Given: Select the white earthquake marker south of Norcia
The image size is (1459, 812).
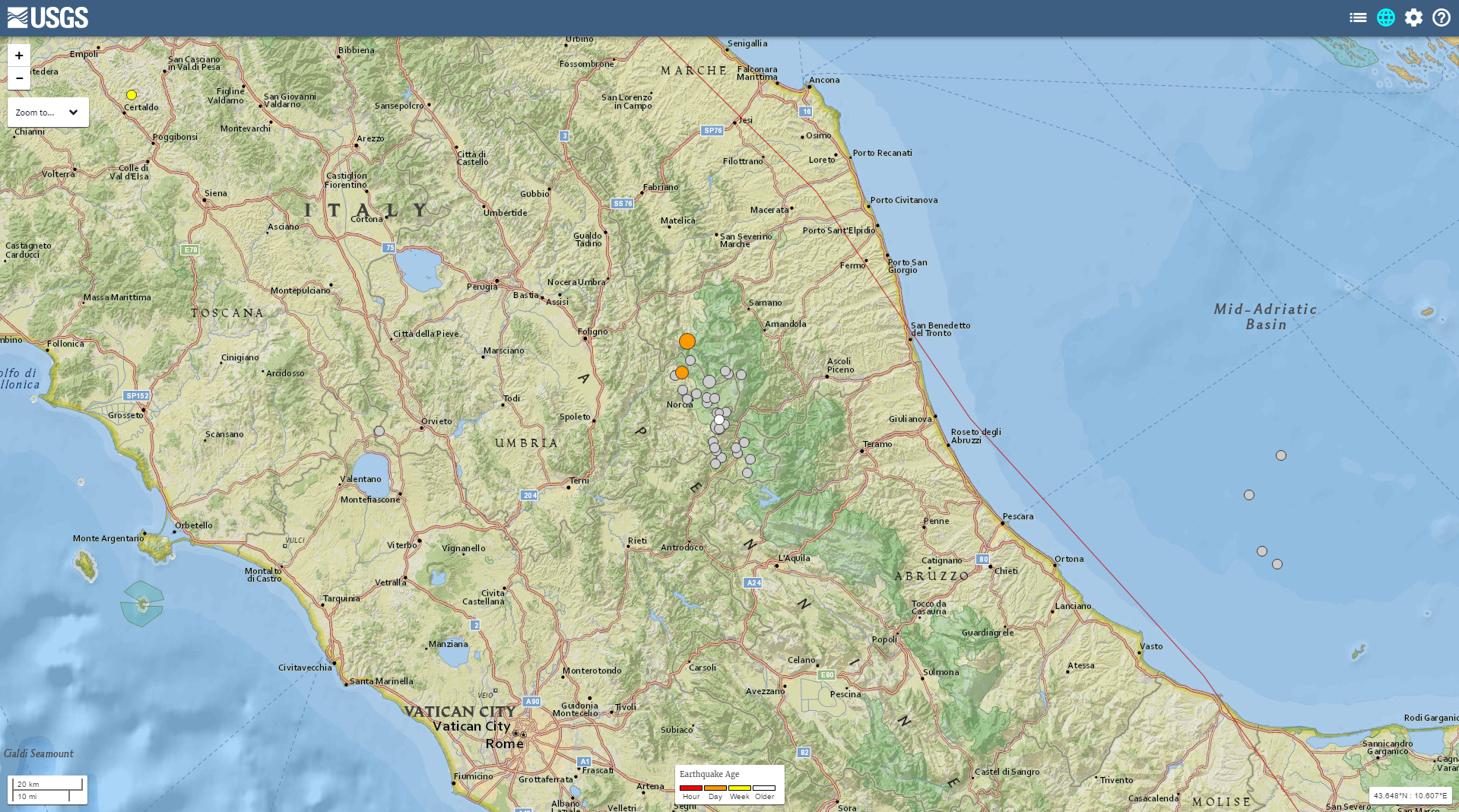Looking at the screenshot, I should [719, 420].
